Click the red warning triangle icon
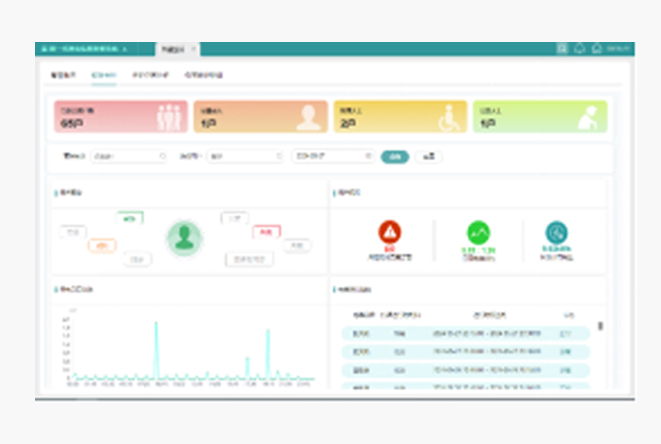The width and height of the screenshot is (661, 444). [x=390, y=232]
